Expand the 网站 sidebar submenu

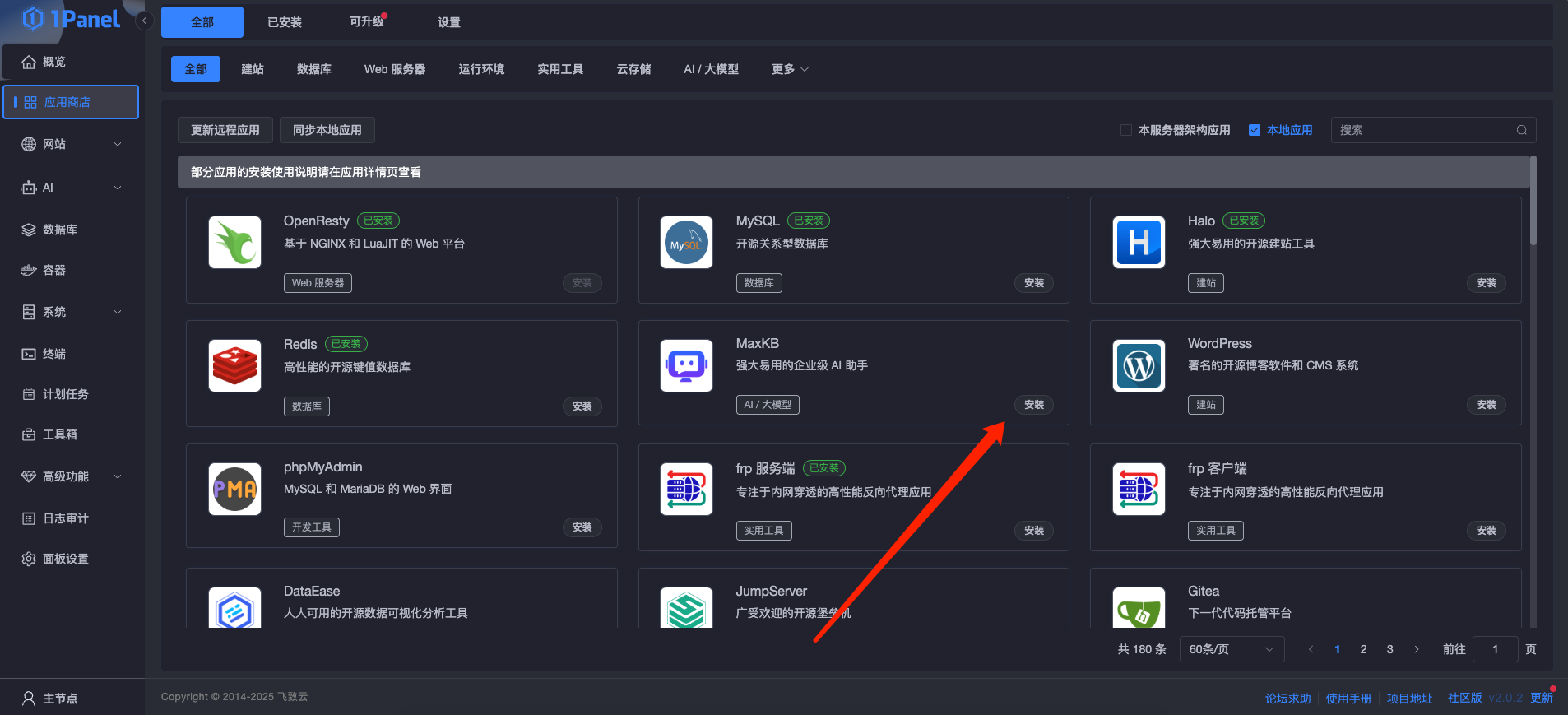118,144
